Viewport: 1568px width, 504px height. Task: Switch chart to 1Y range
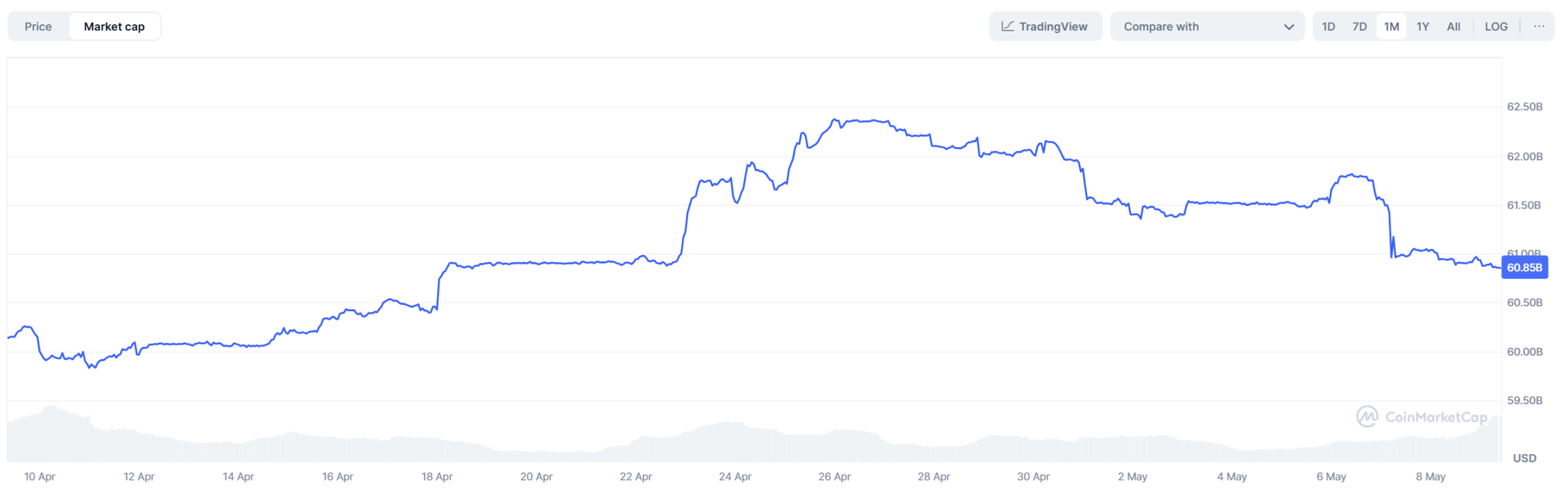pos(1422,26)
